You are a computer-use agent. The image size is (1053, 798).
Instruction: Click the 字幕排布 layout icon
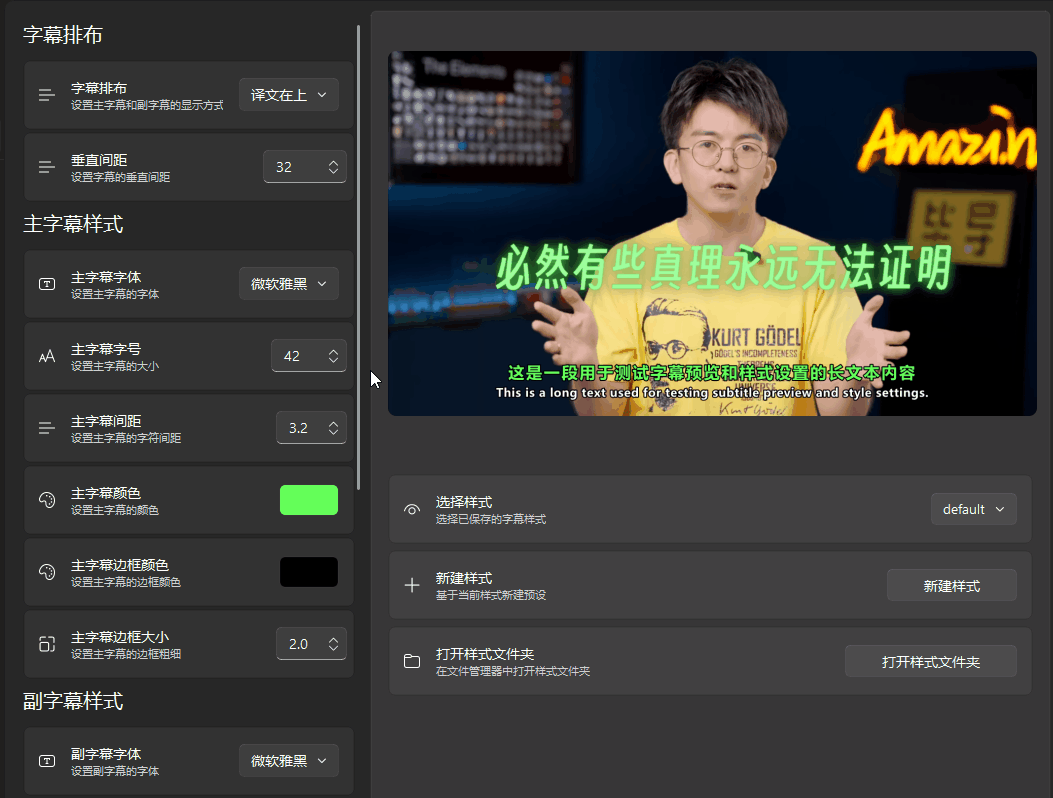pyautogui.click(x=47, y=95)
